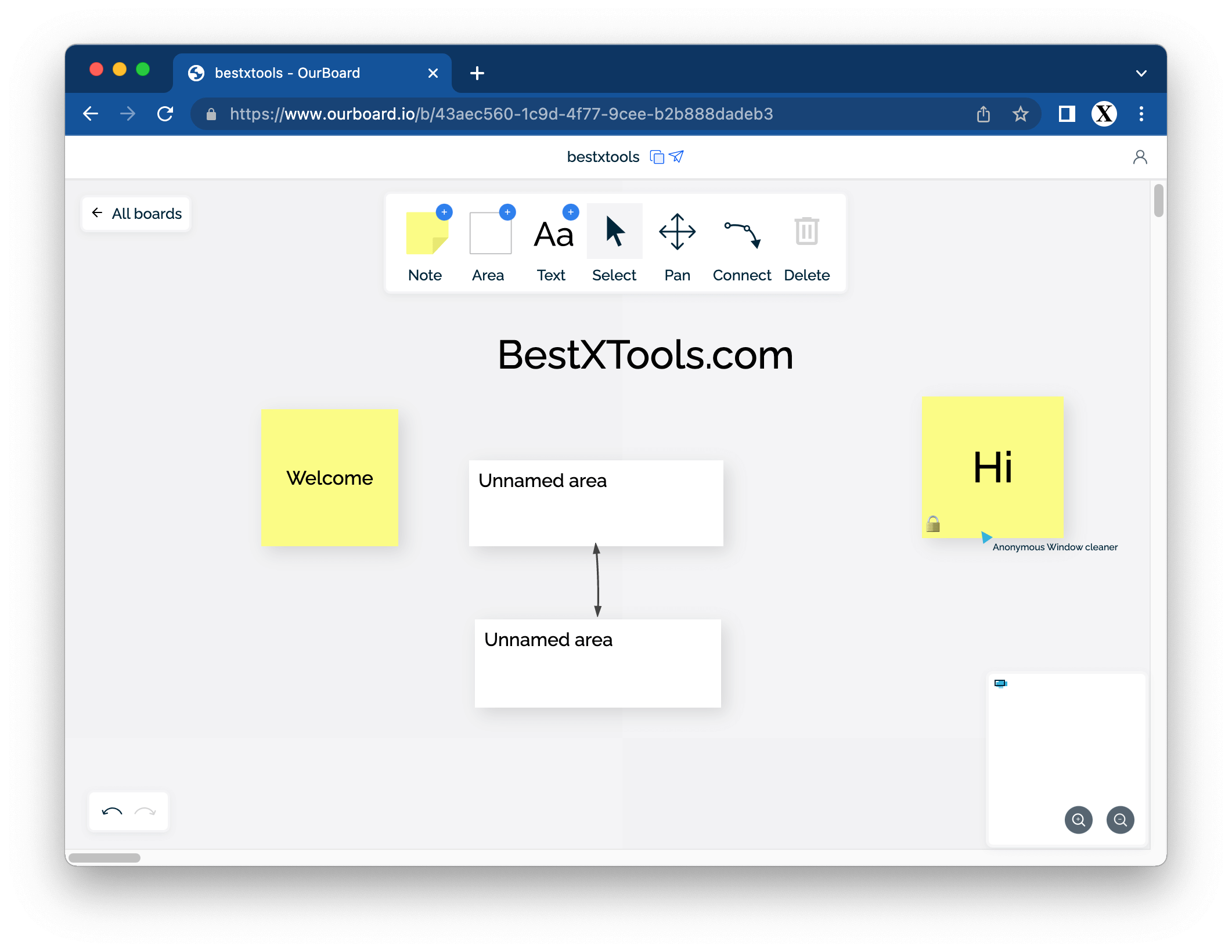Expand browser tab search chevron
The image size is (1232, 952).
coord(1141,73)
